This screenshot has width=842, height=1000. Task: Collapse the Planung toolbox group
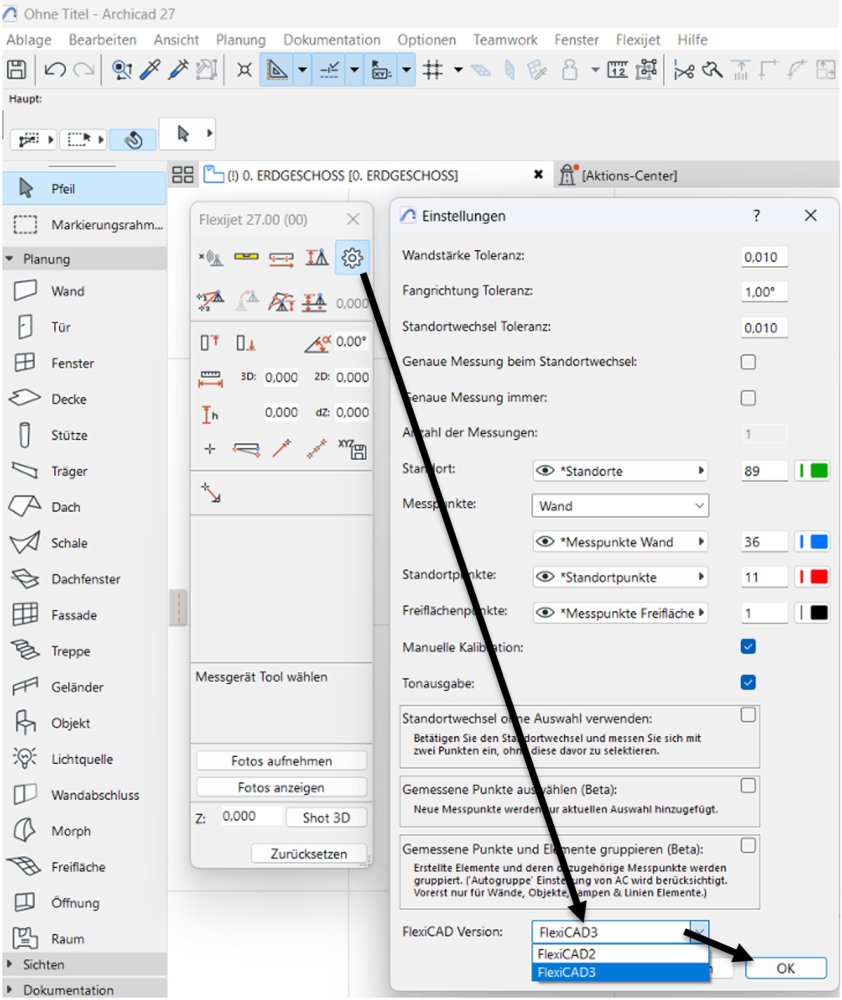coord(10,258)
